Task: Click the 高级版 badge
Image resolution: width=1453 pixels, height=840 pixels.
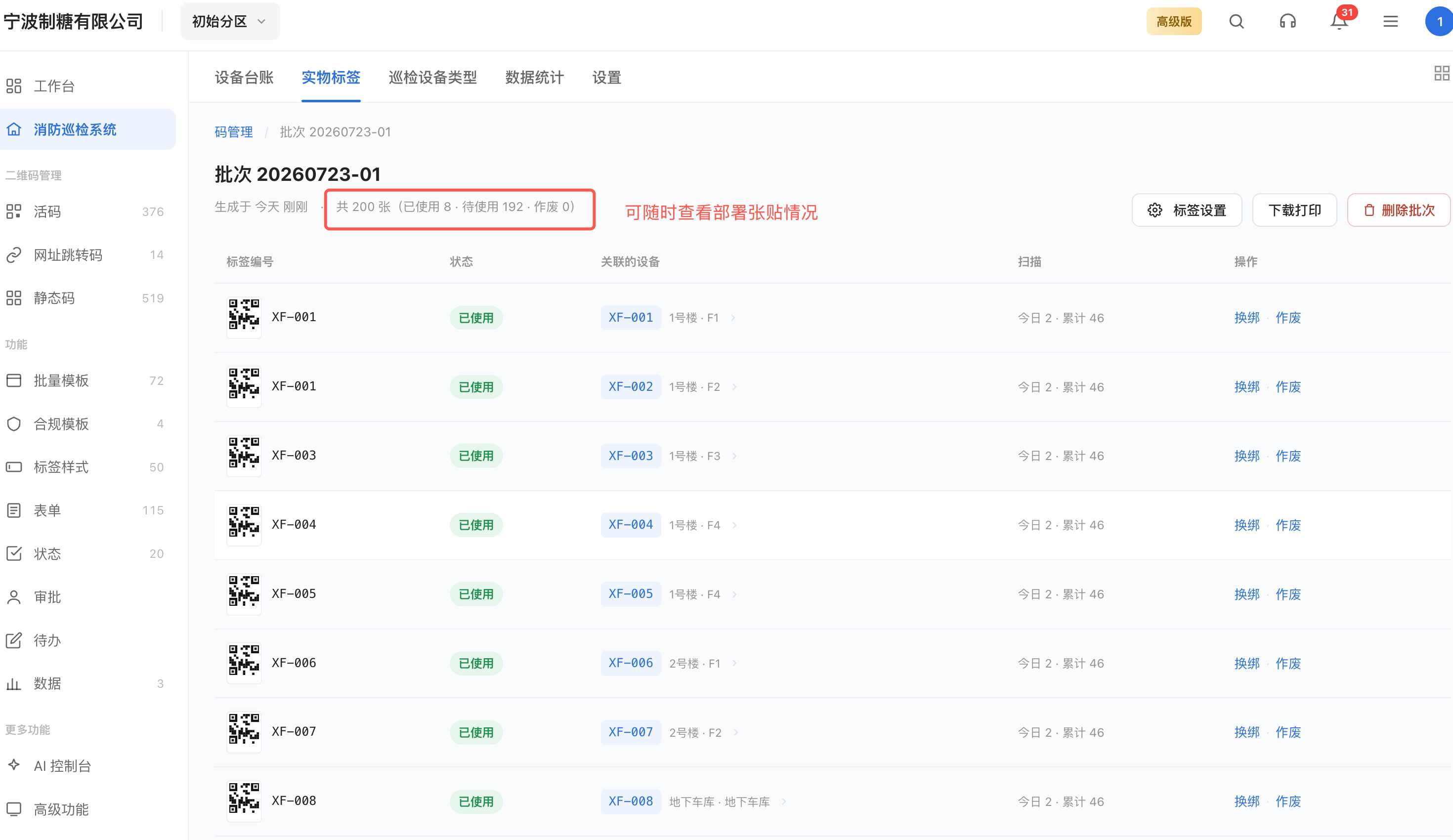Action: pos(1173,21)
